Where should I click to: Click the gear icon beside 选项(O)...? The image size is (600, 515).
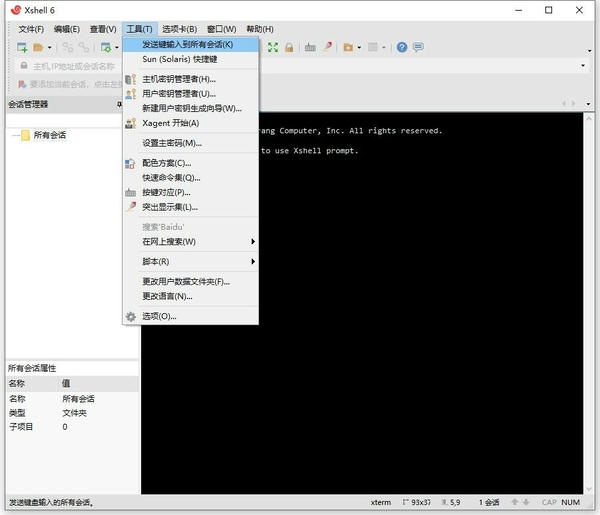tap(131, 316)
